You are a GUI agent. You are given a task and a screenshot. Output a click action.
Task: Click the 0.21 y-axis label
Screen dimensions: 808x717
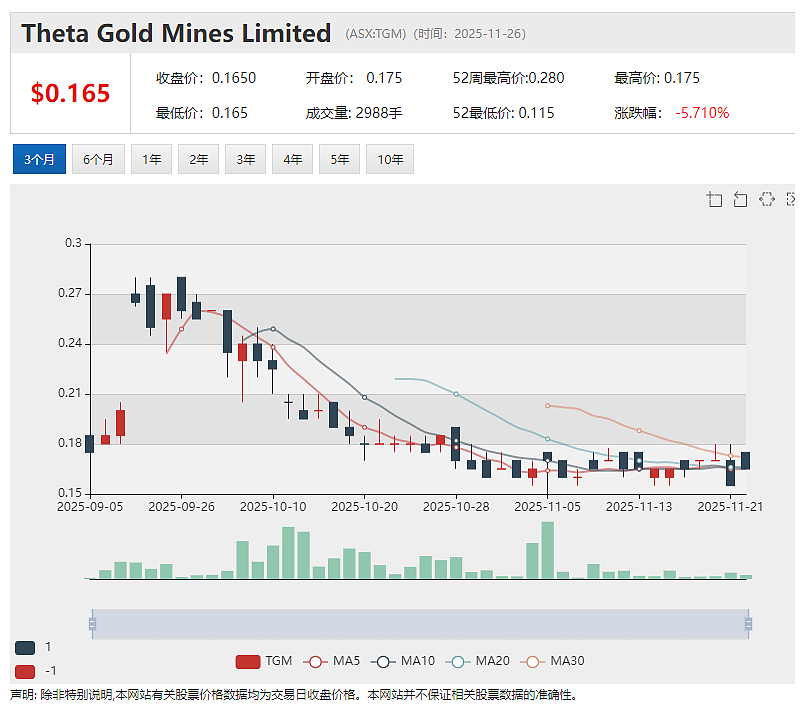point(70,393)
